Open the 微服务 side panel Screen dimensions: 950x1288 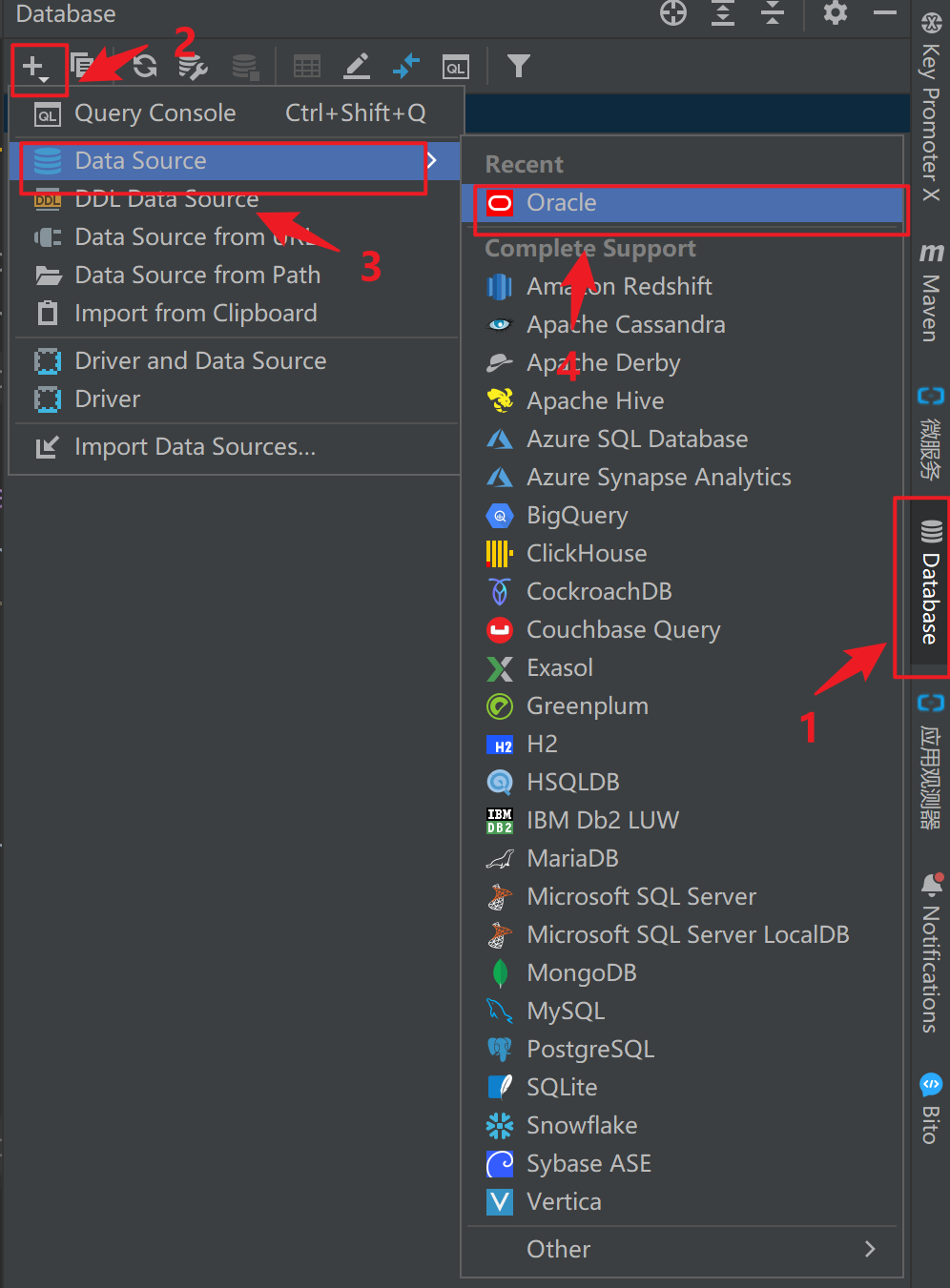click(930, 432)
